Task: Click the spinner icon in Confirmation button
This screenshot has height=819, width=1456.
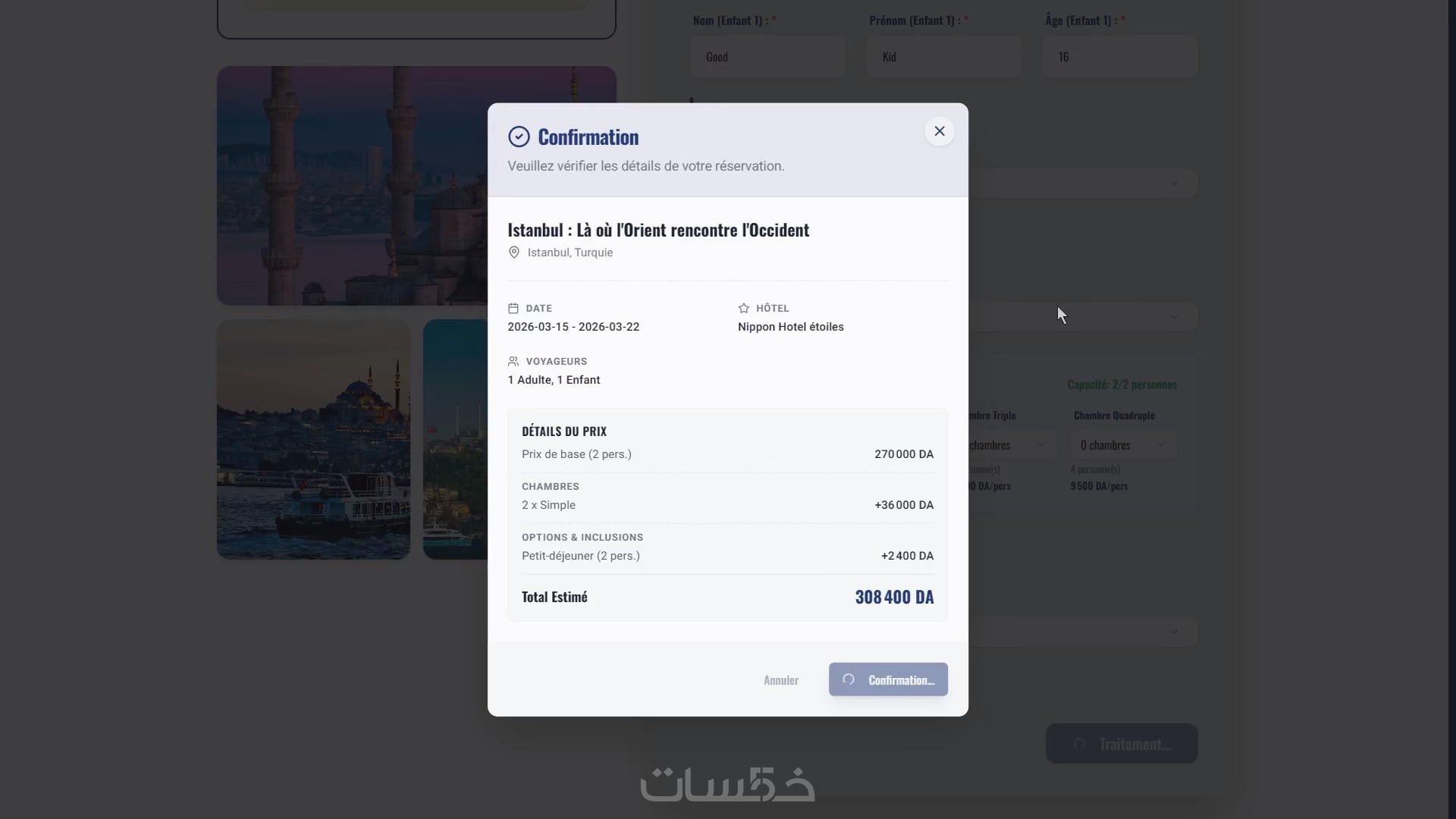Action: coord(849,679)
